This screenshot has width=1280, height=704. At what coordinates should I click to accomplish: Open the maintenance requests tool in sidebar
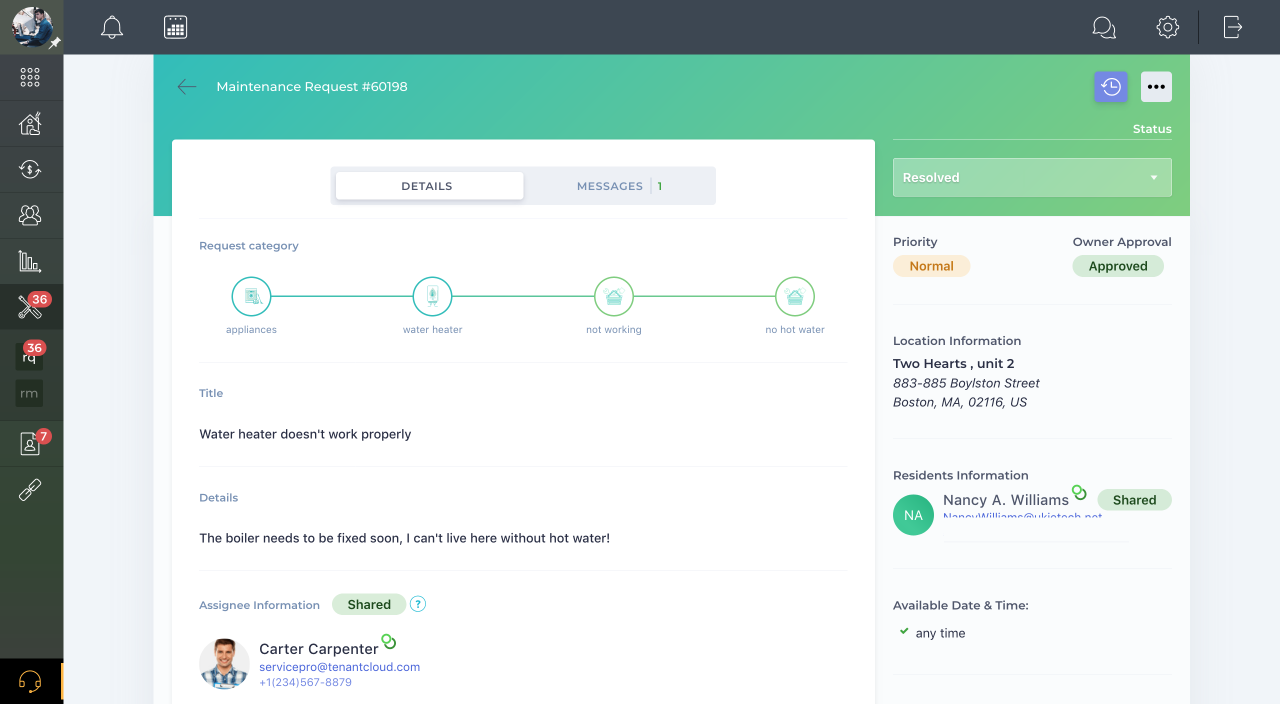[x=29, y=306]
